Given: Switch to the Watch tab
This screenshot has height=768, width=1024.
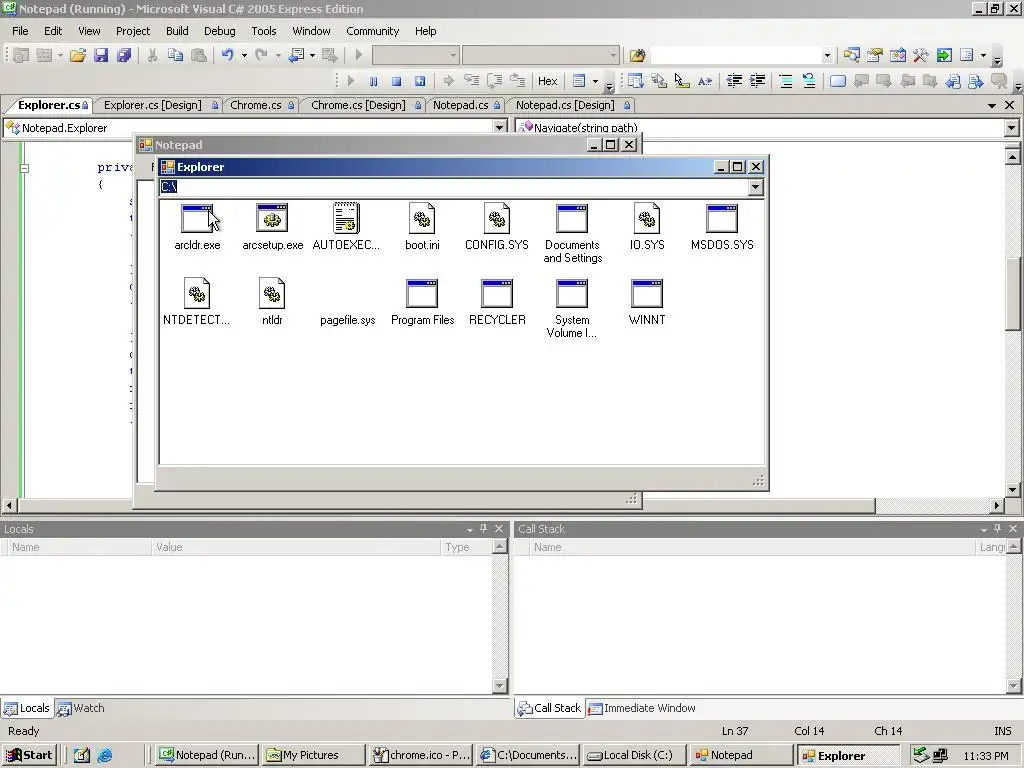Looking at the screenshot, I should point(81,708).
